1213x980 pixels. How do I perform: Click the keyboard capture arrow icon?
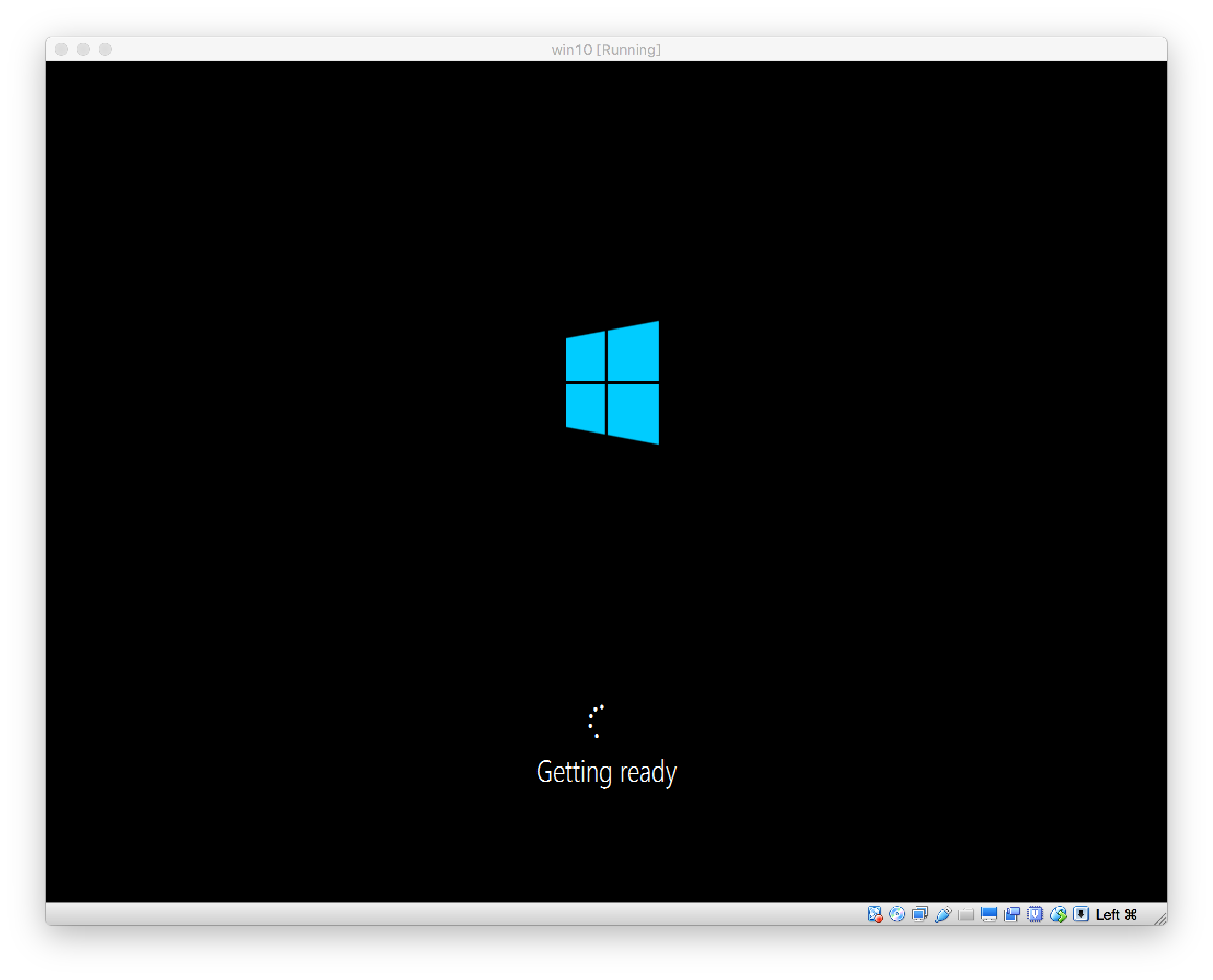[x=1081, y=914]
